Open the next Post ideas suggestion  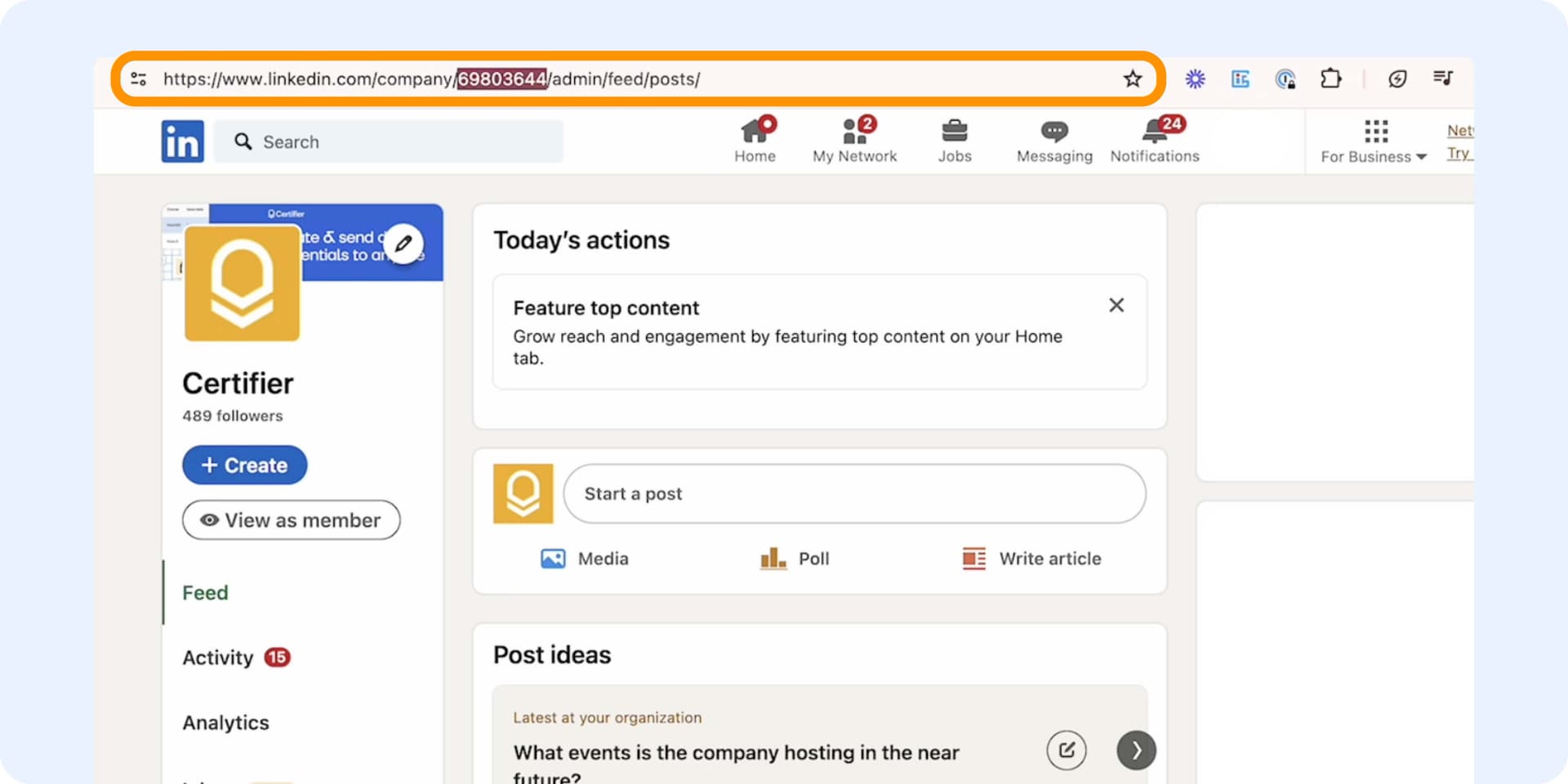click(1135, 750)
